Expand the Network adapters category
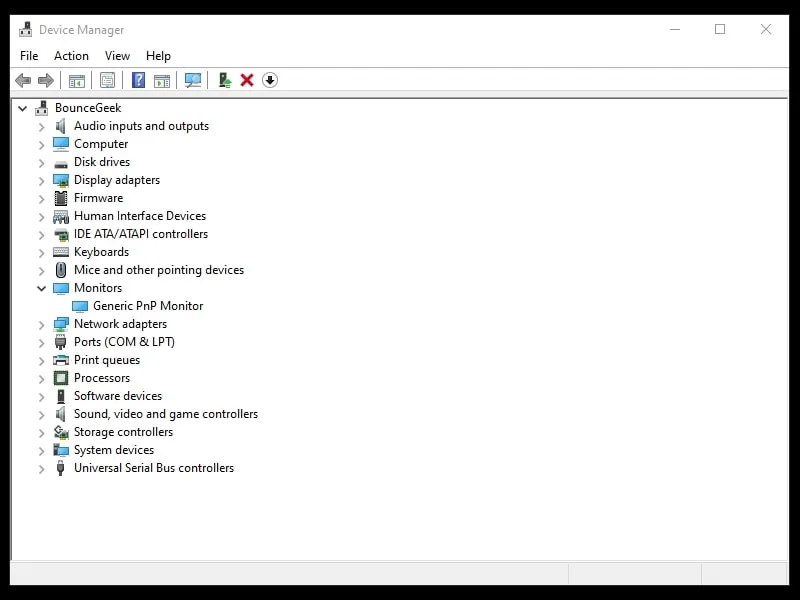 pyautogui.click(x=40, y=323)
